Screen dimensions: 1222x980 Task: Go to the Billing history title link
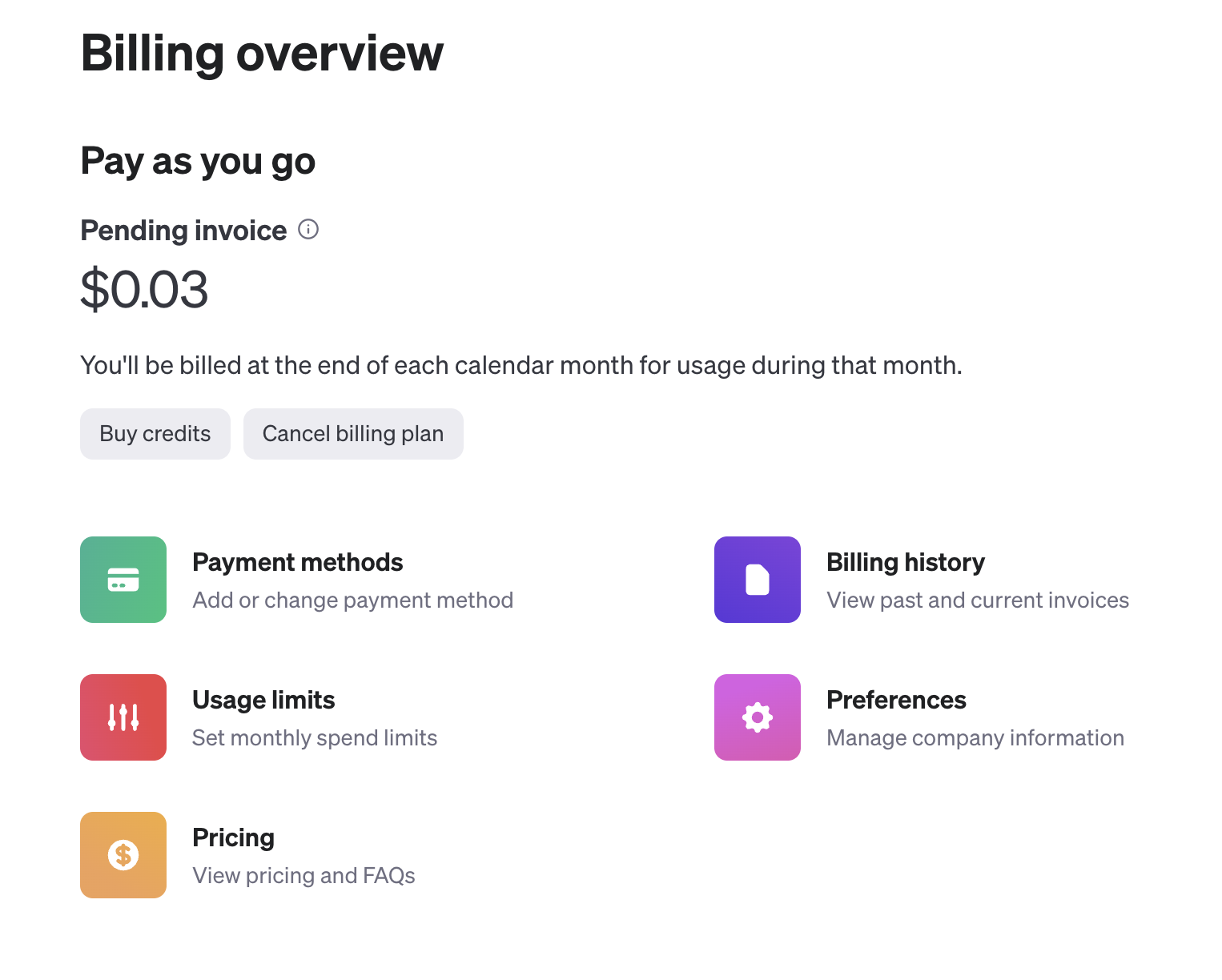coord(906,562)
